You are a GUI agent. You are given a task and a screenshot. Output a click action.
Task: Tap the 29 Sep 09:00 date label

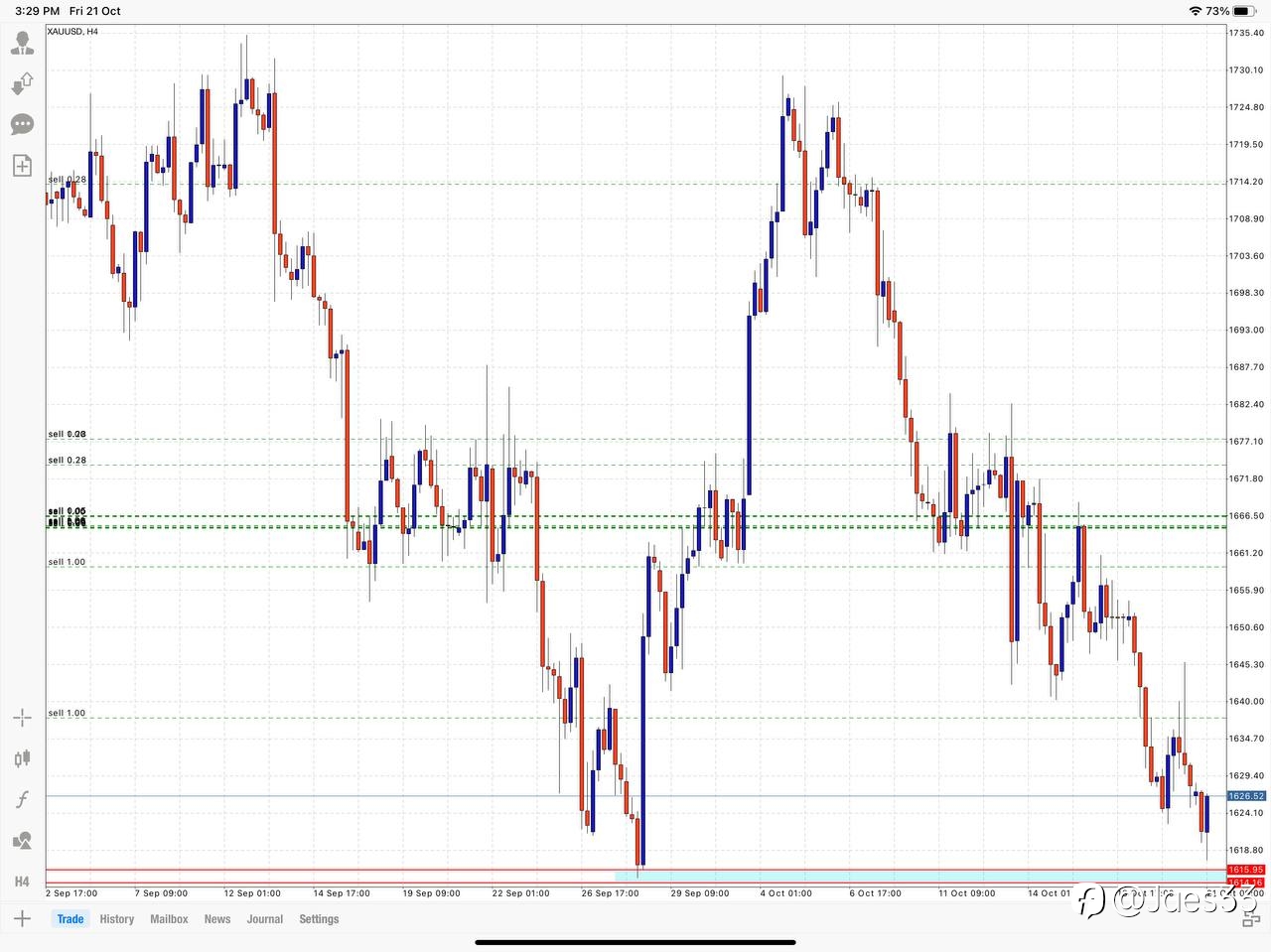coord(699,893)
